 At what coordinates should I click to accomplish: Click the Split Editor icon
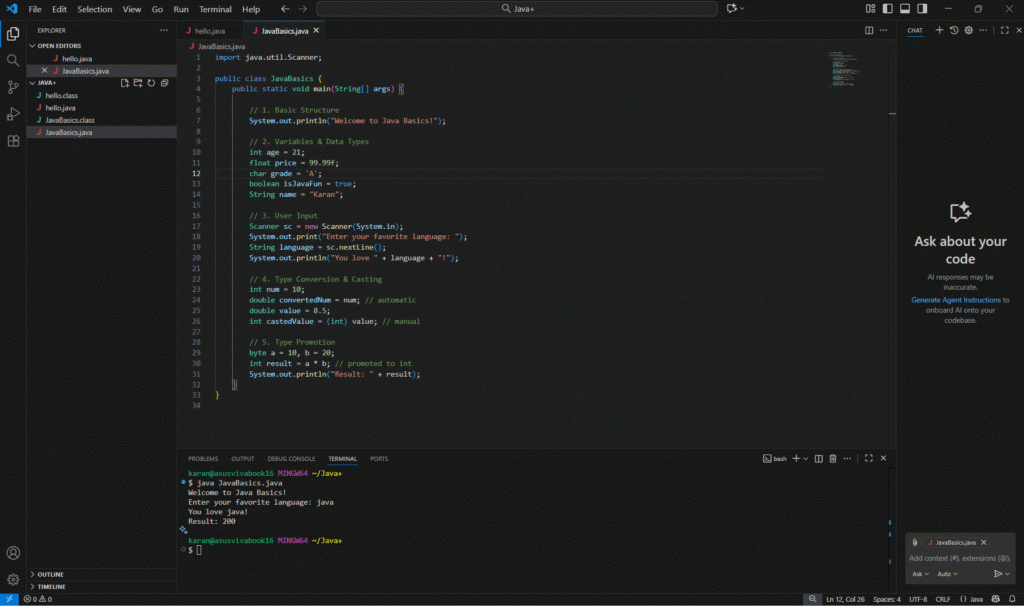click(x=871, y=30)
